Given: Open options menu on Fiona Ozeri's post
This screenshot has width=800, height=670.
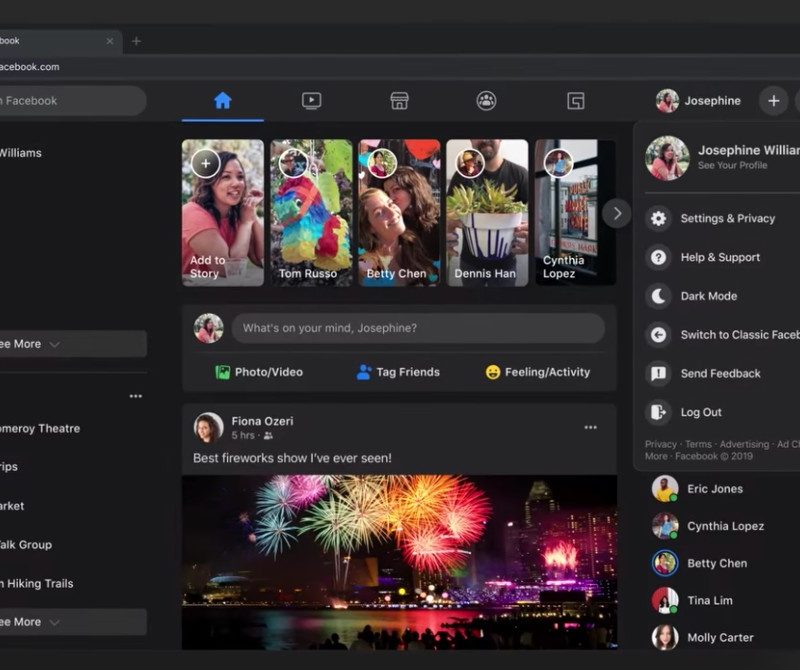Looking at the screenshot, I should tap(590, 428).
